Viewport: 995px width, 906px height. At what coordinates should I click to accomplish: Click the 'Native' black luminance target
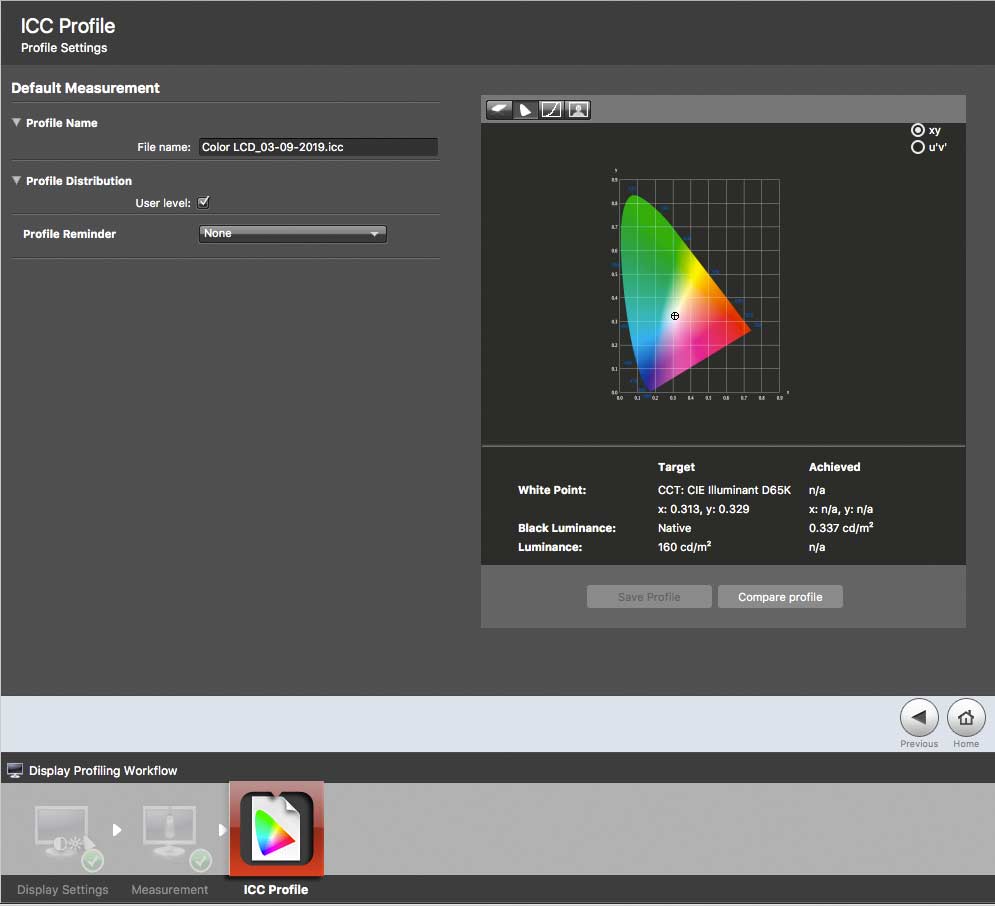[x=674, y=528]
